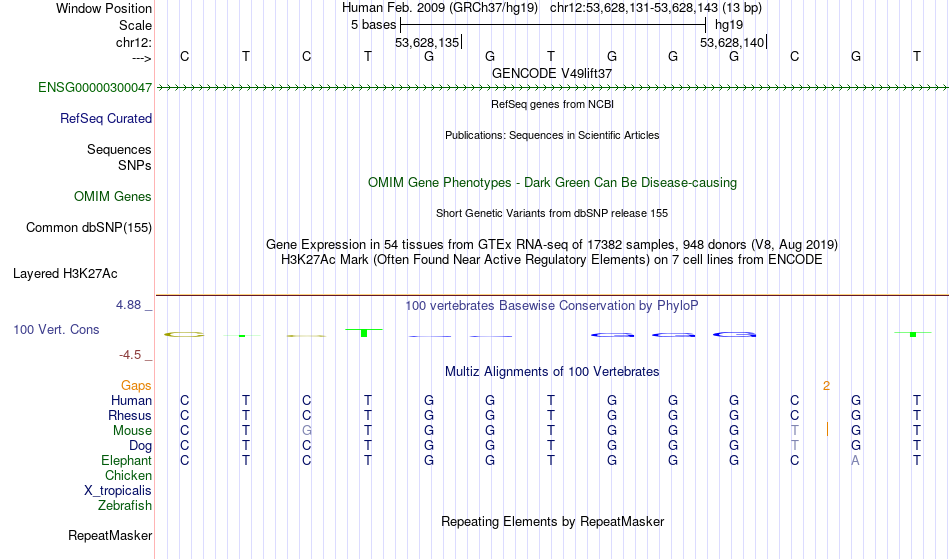
Task: Click 100 vertebrates Basewise Conservation by PhyloP title
Action: coord(552,306)
